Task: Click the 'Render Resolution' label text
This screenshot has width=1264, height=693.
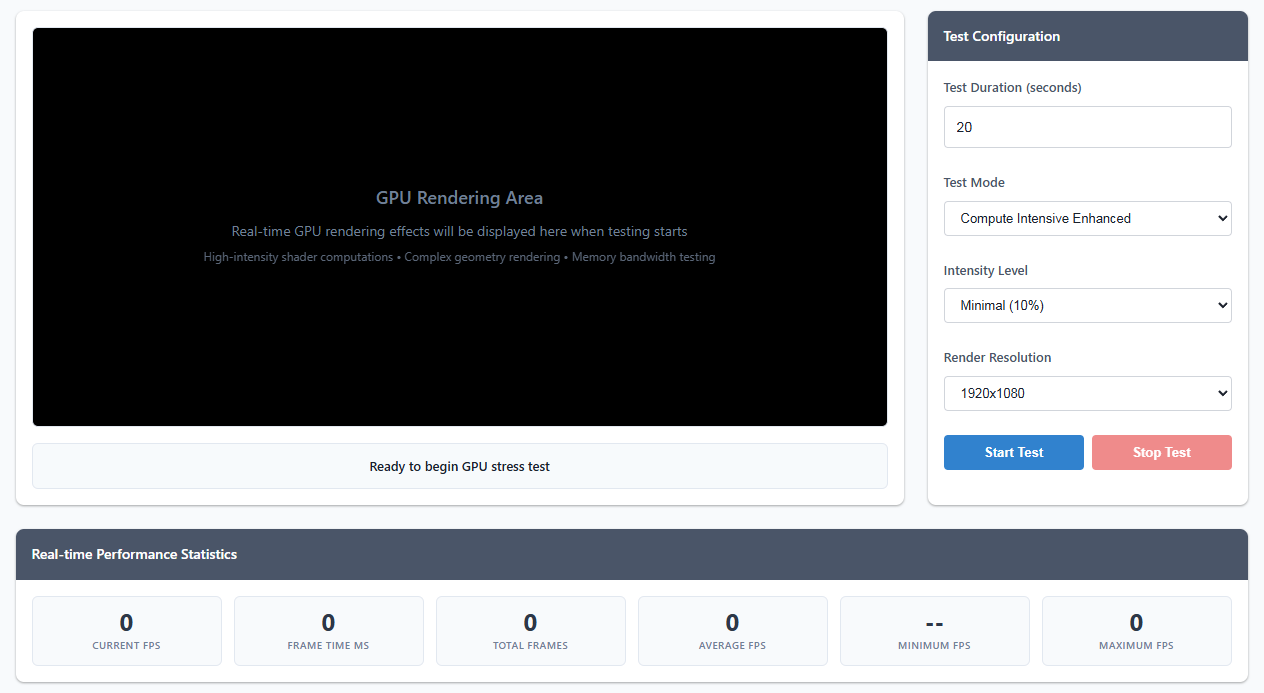Action: tap(997, 358)
